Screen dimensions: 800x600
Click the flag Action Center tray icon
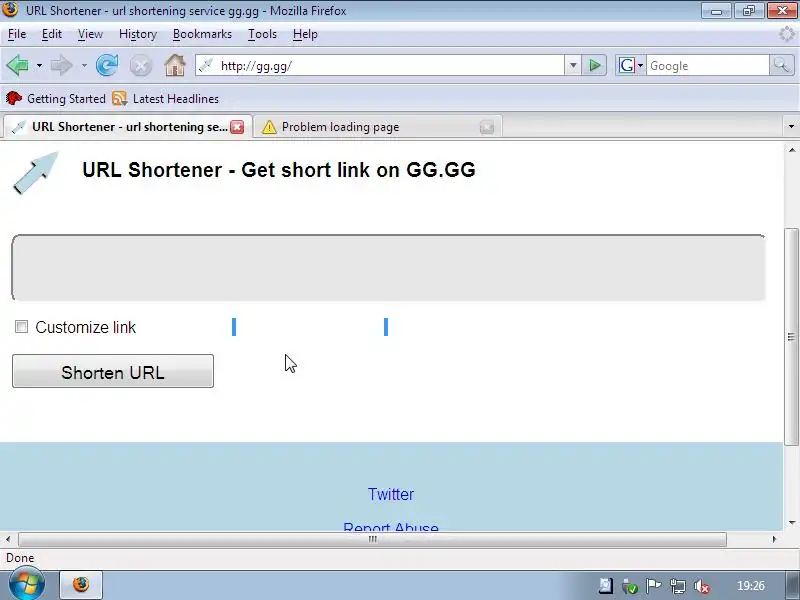[x=654, y=586]
